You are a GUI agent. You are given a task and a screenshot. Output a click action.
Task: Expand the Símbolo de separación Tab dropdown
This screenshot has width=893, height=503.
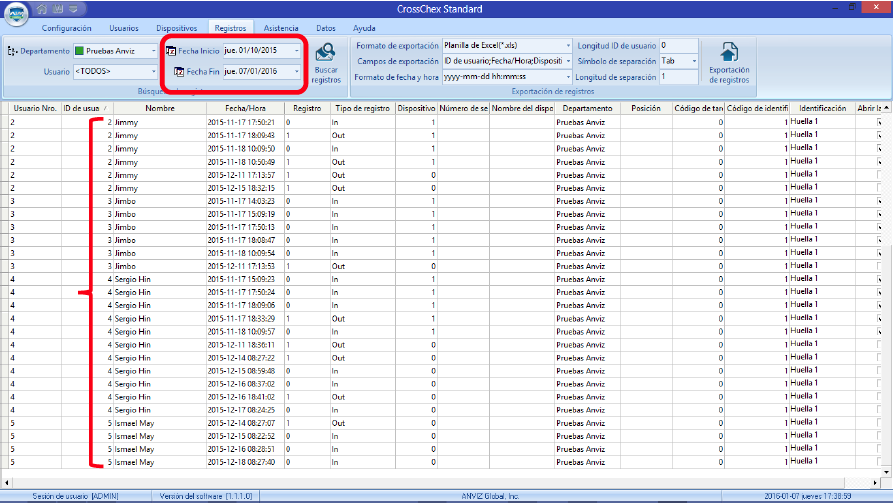pos(694,61)
